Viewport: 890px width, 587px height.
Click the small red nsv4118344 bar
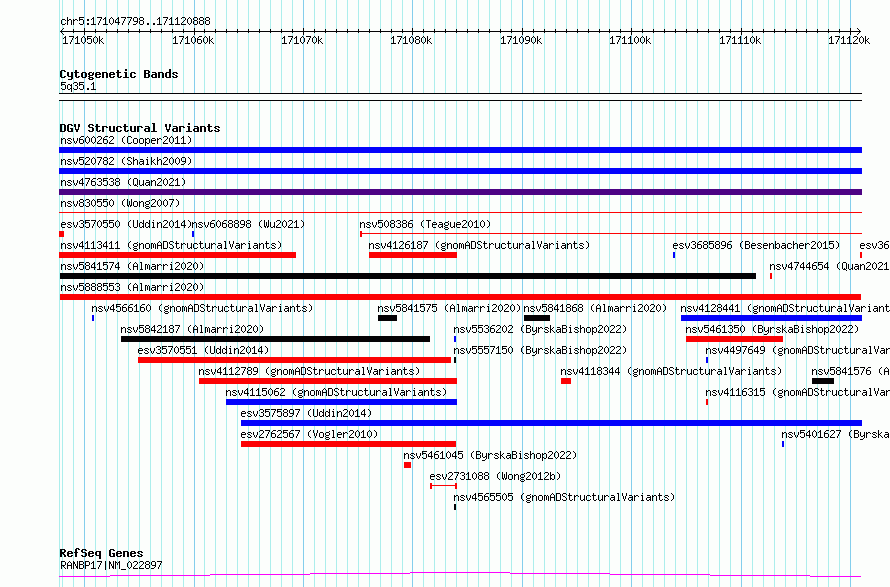tap(566, 381)
